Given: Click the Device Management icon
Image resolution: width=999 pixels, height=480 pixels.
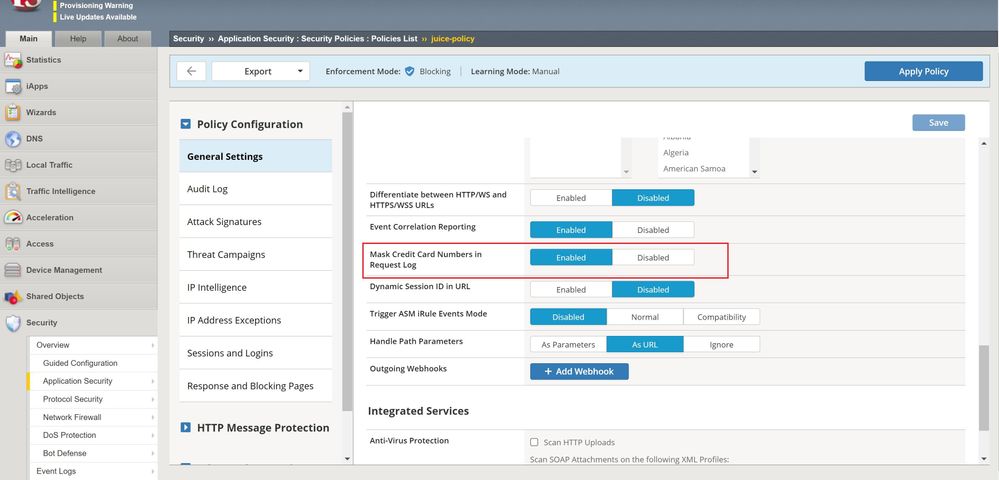Looking at the screenshot, I should (x=13, y=270).
